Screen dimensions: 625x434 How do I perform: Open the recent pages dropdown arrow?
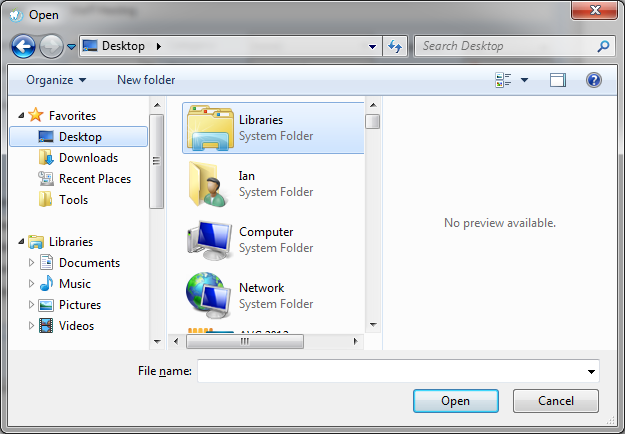[71, 47]
